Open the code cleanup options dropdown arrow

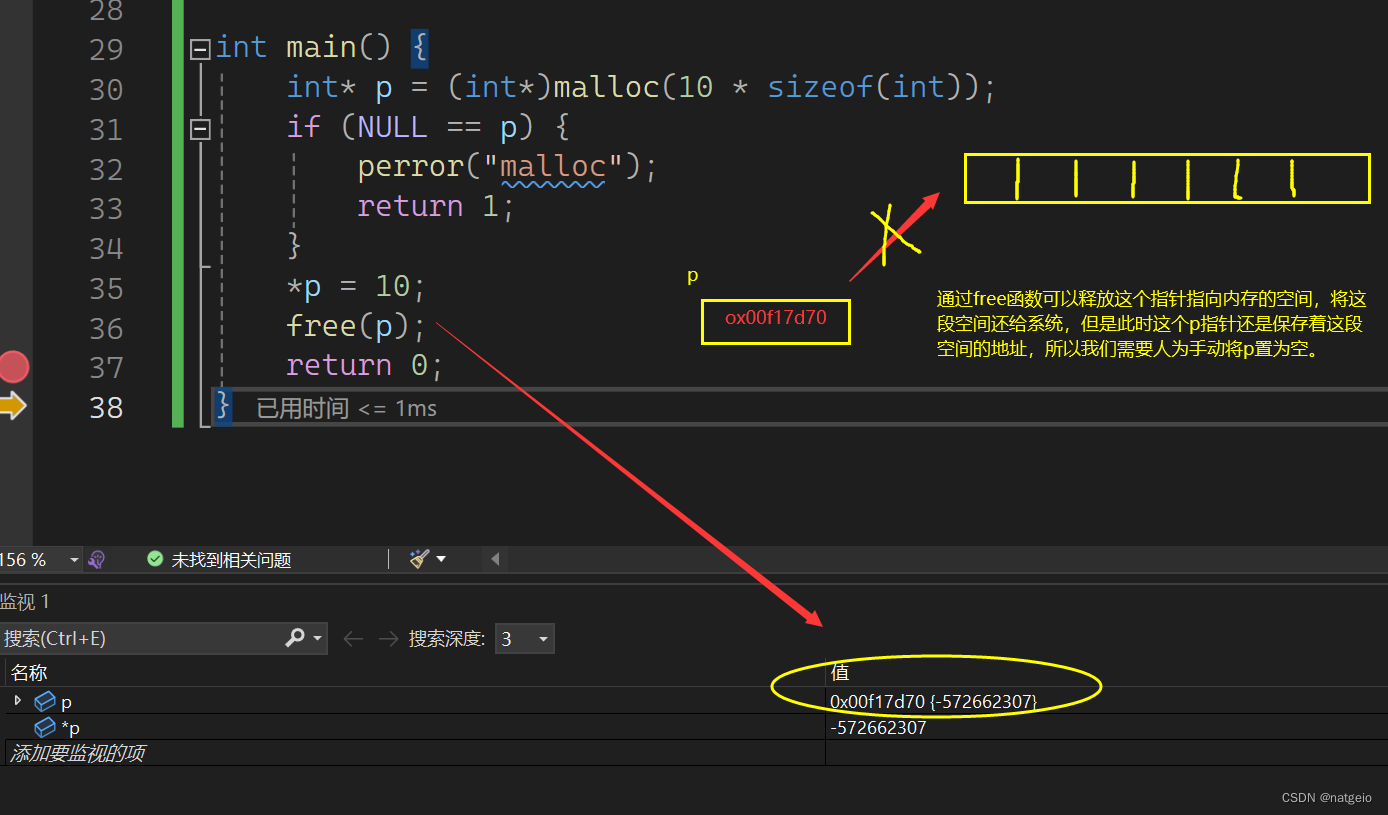(x=440, y=559)
